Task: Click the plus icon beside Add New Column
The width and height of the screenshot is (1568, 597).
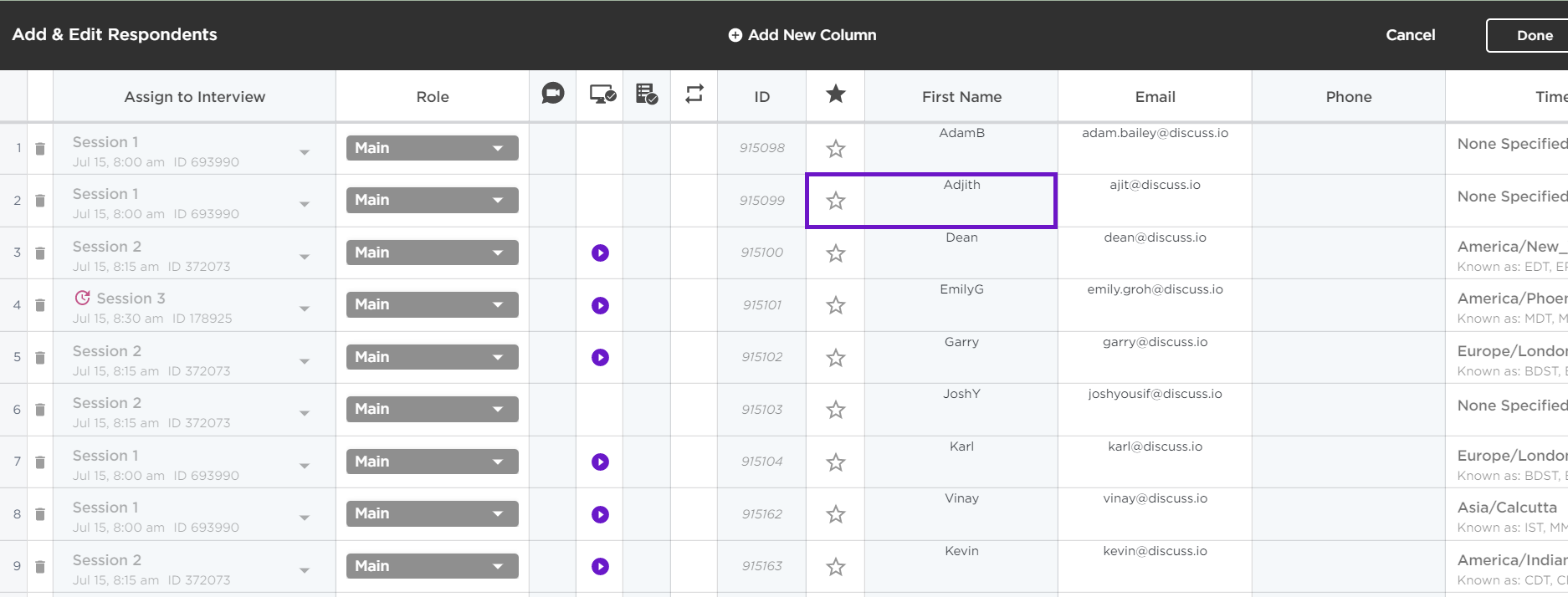Action: [735, 35]
